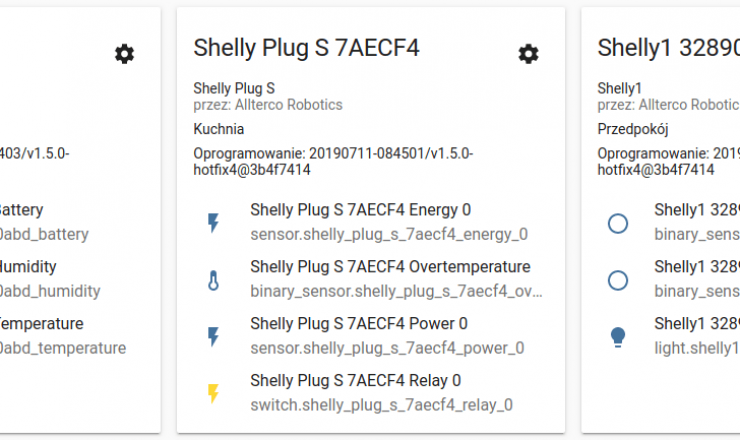740x440 pixels.
Task: Click the Kuchnia area label
Action: coord(219,129)
